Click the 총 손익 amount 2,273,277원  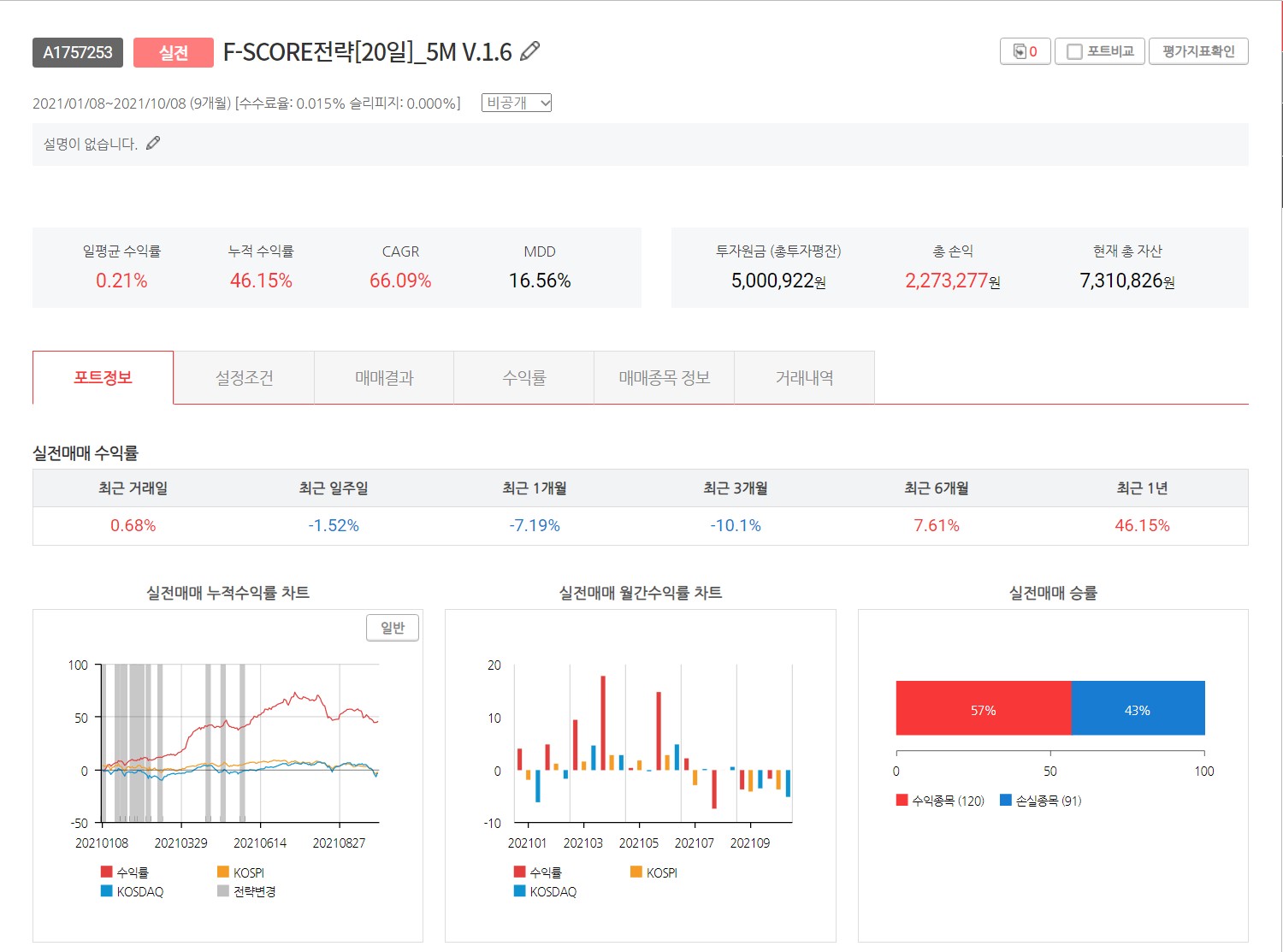tap(953, 281)
